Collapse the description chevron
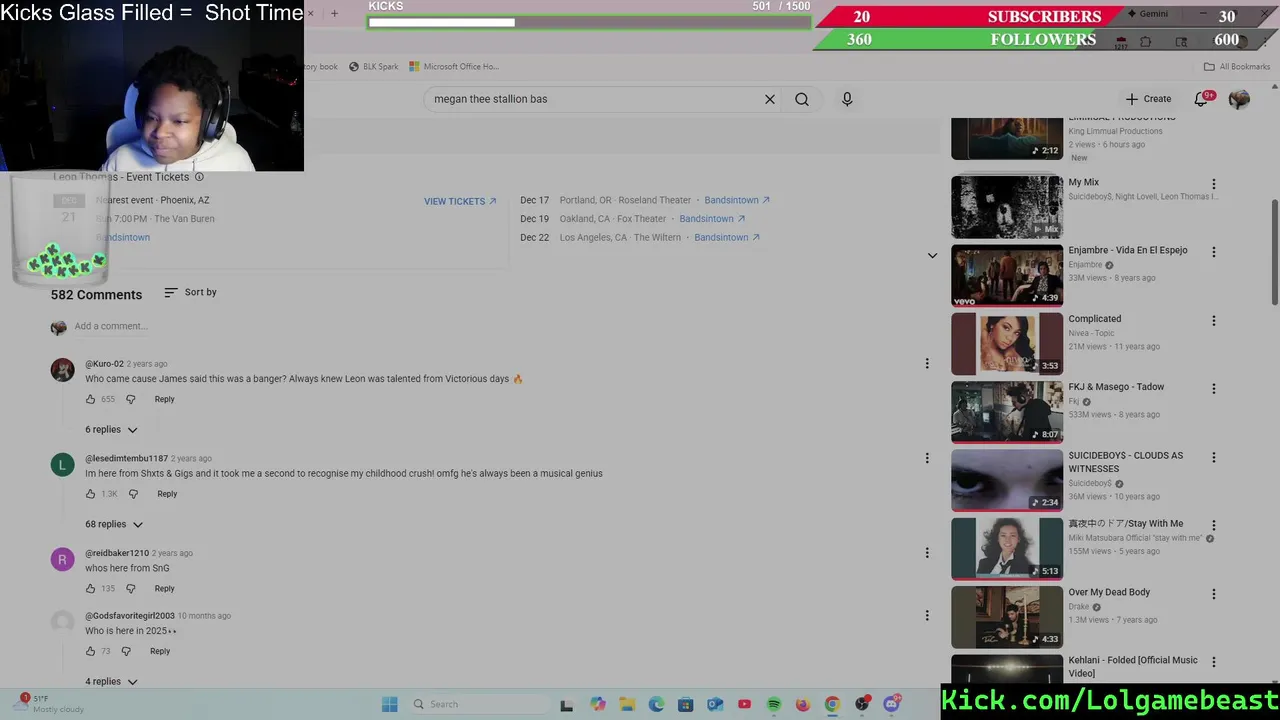The image size is (1280, 720). [x=932, y=256]
